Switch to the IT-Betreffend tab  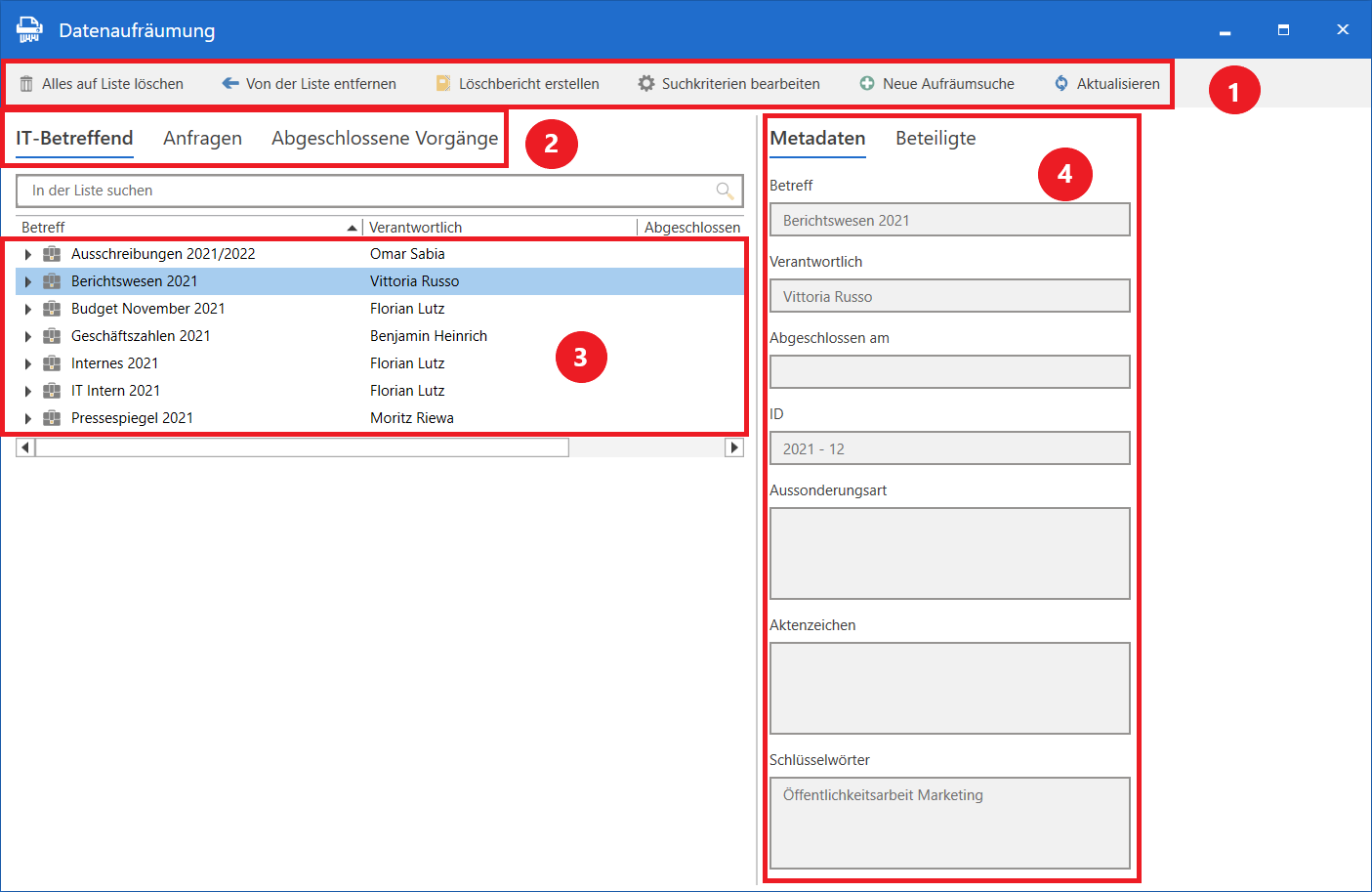[74, 138]
